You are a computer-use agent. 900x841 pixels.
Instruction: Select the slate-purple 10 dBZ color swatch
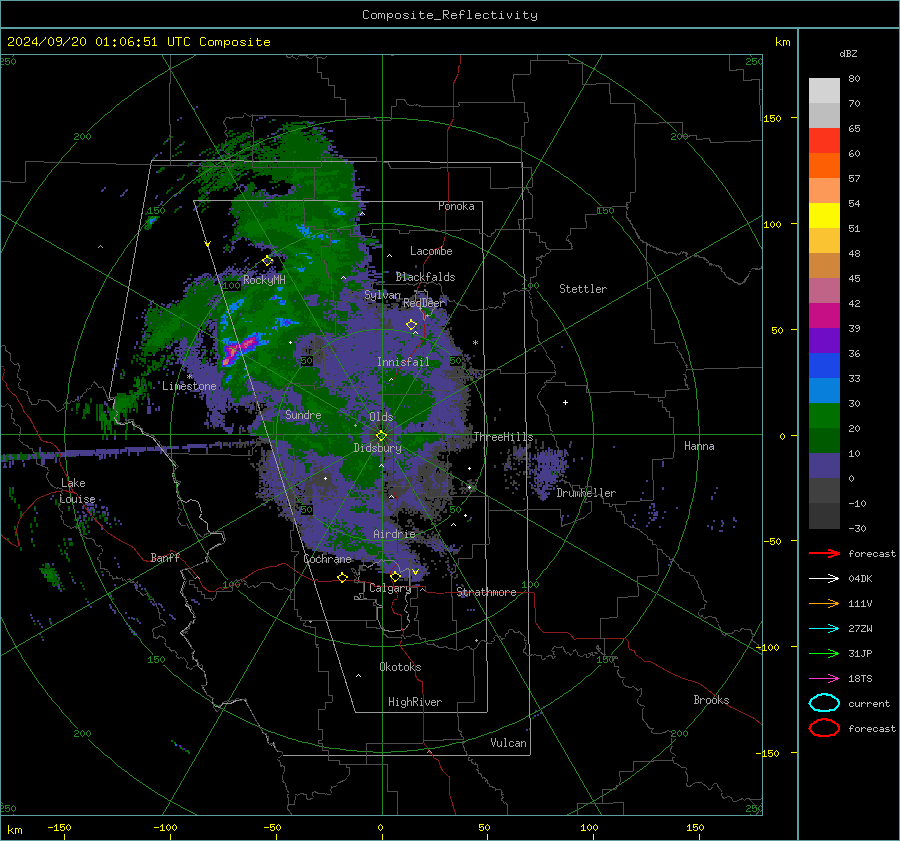pos(824,465)
